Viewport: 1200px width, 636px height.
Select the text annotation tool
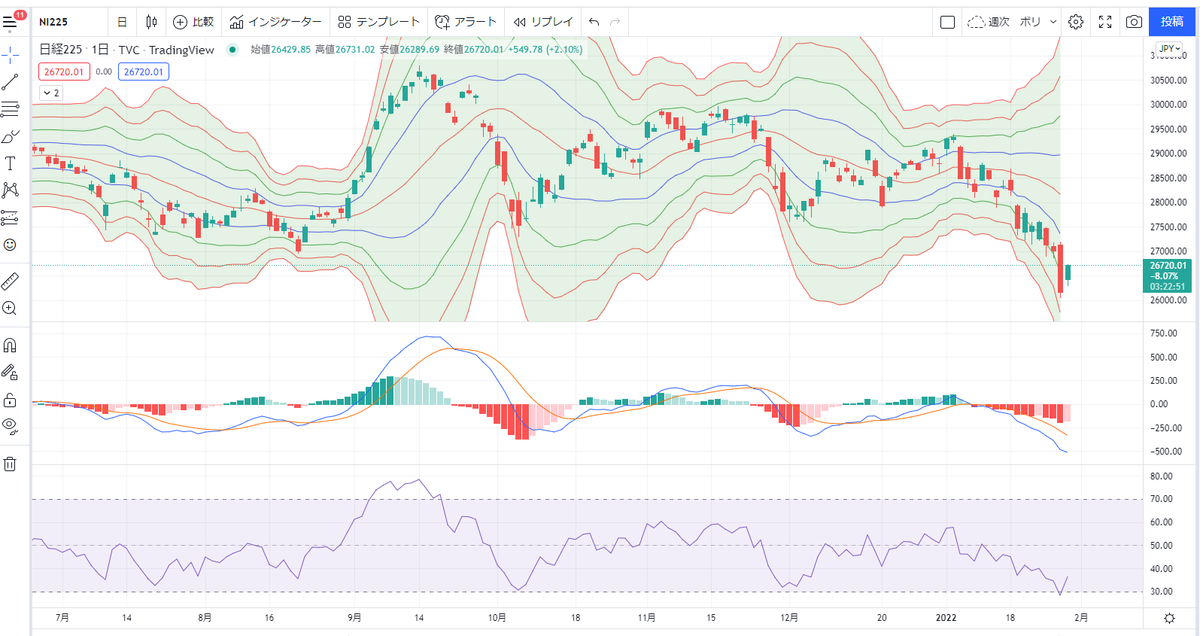10,162
